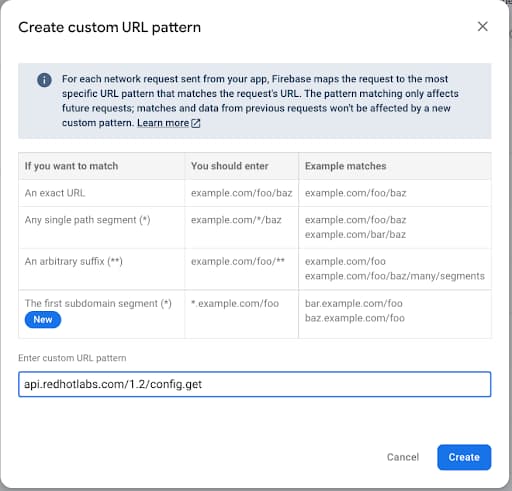Viewport: 512px width, 491px height.
Task: Click the 'bar.example.com/foo' example match
Action: click(354, 303)
